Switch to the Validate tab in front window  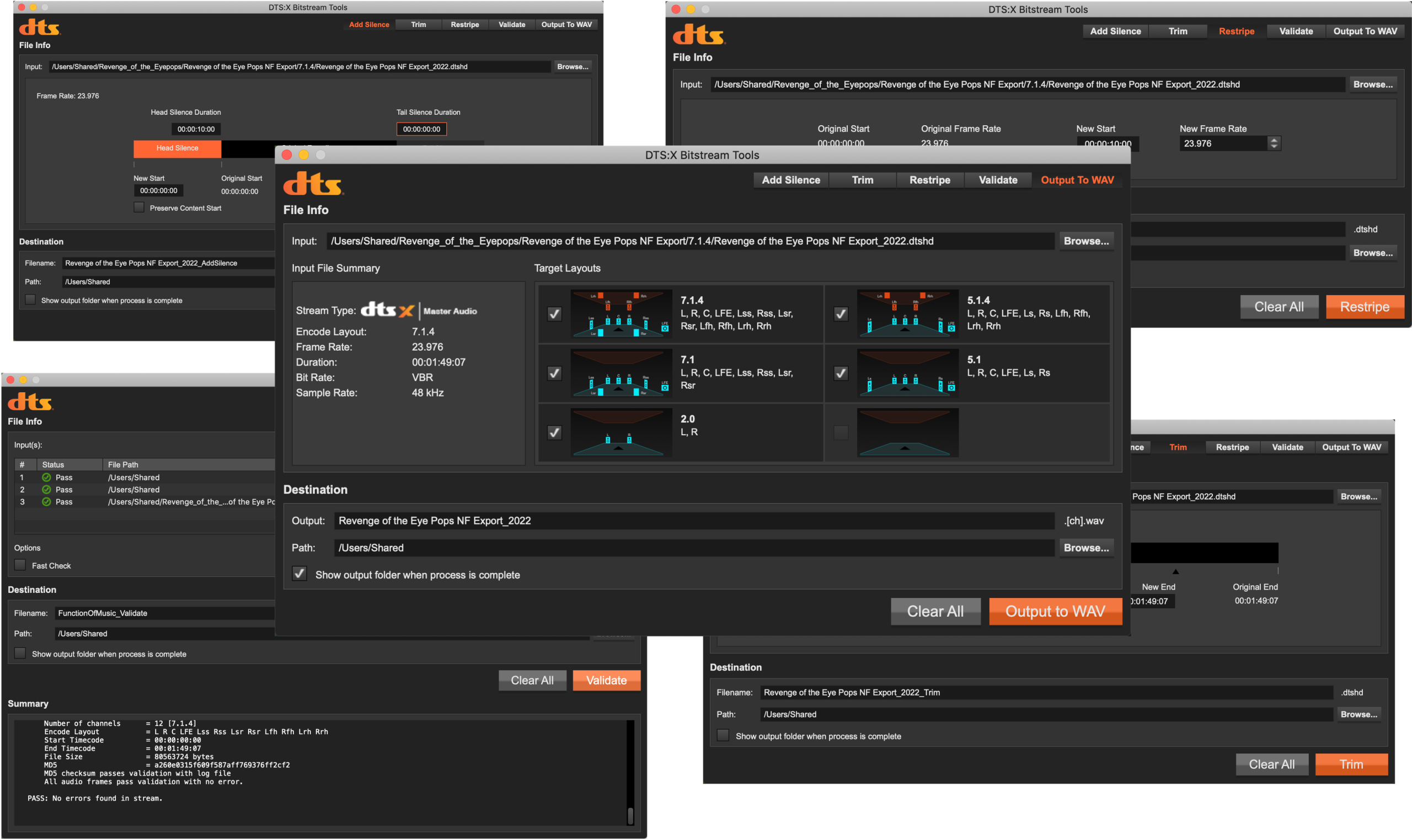tap(997, 180)
